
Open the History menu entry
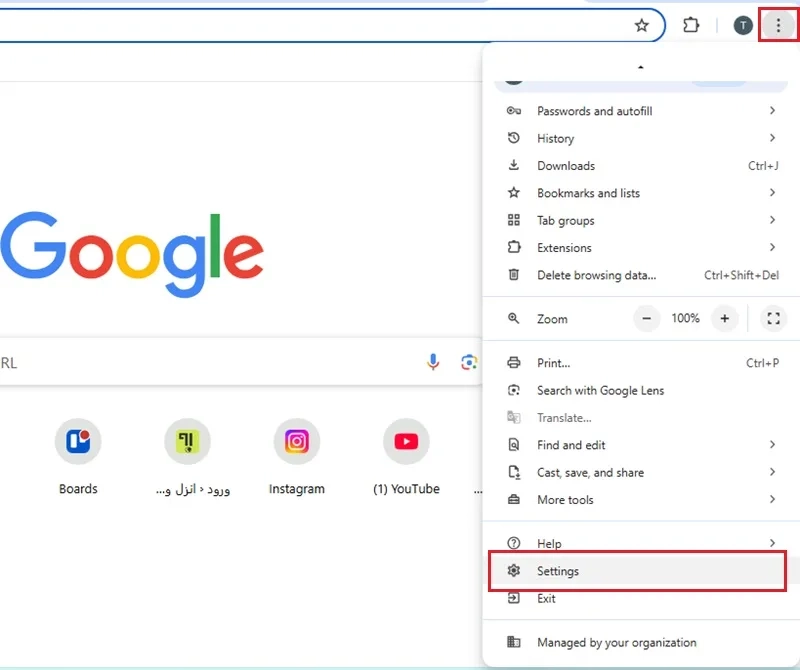coord(556,138)
